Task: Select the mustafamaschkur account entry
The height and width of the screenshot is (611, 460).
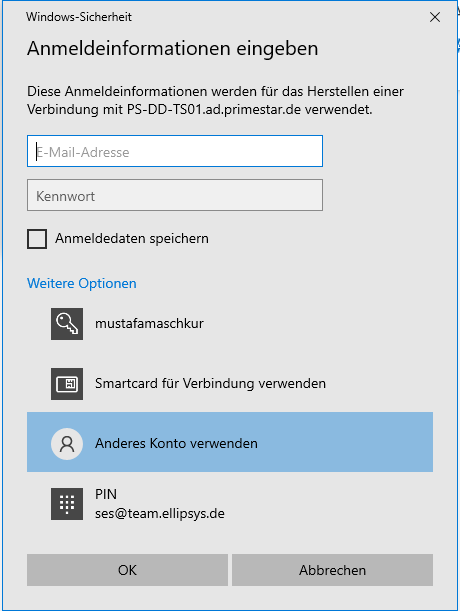Action: (x=149, y=323)
